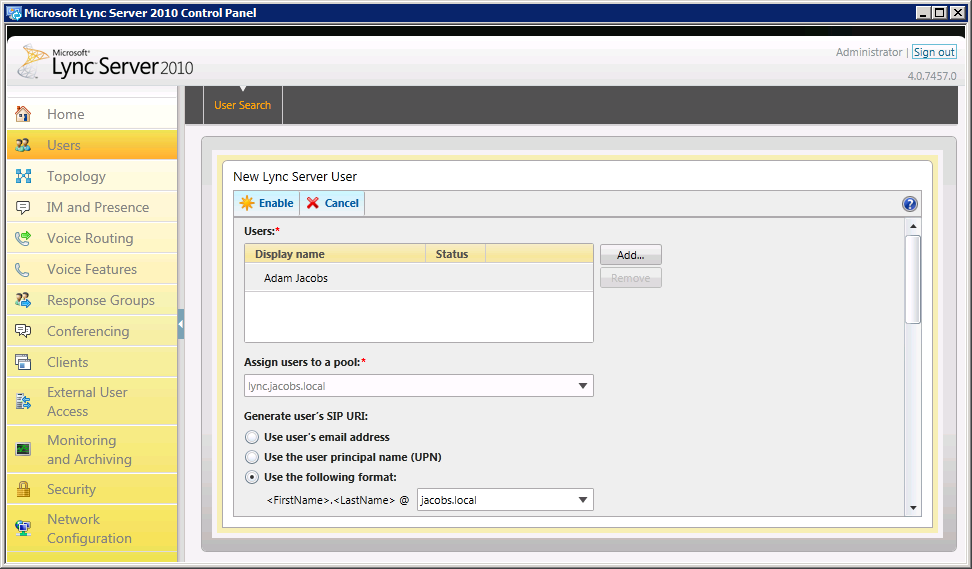Click the vertical scrollbar thumb in form

point(912,279)
